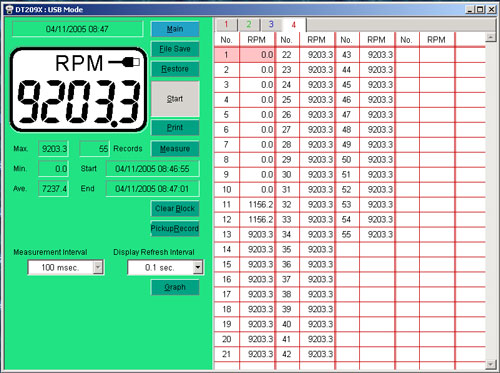Click the Start time field 08:46:55
This screenshot has width=500, height=373.
(x=153, y=169)
